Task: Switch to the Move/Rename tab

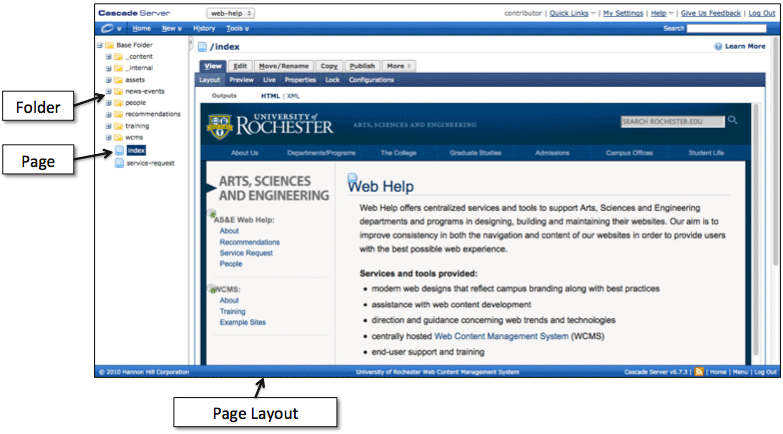Action: 284,66
